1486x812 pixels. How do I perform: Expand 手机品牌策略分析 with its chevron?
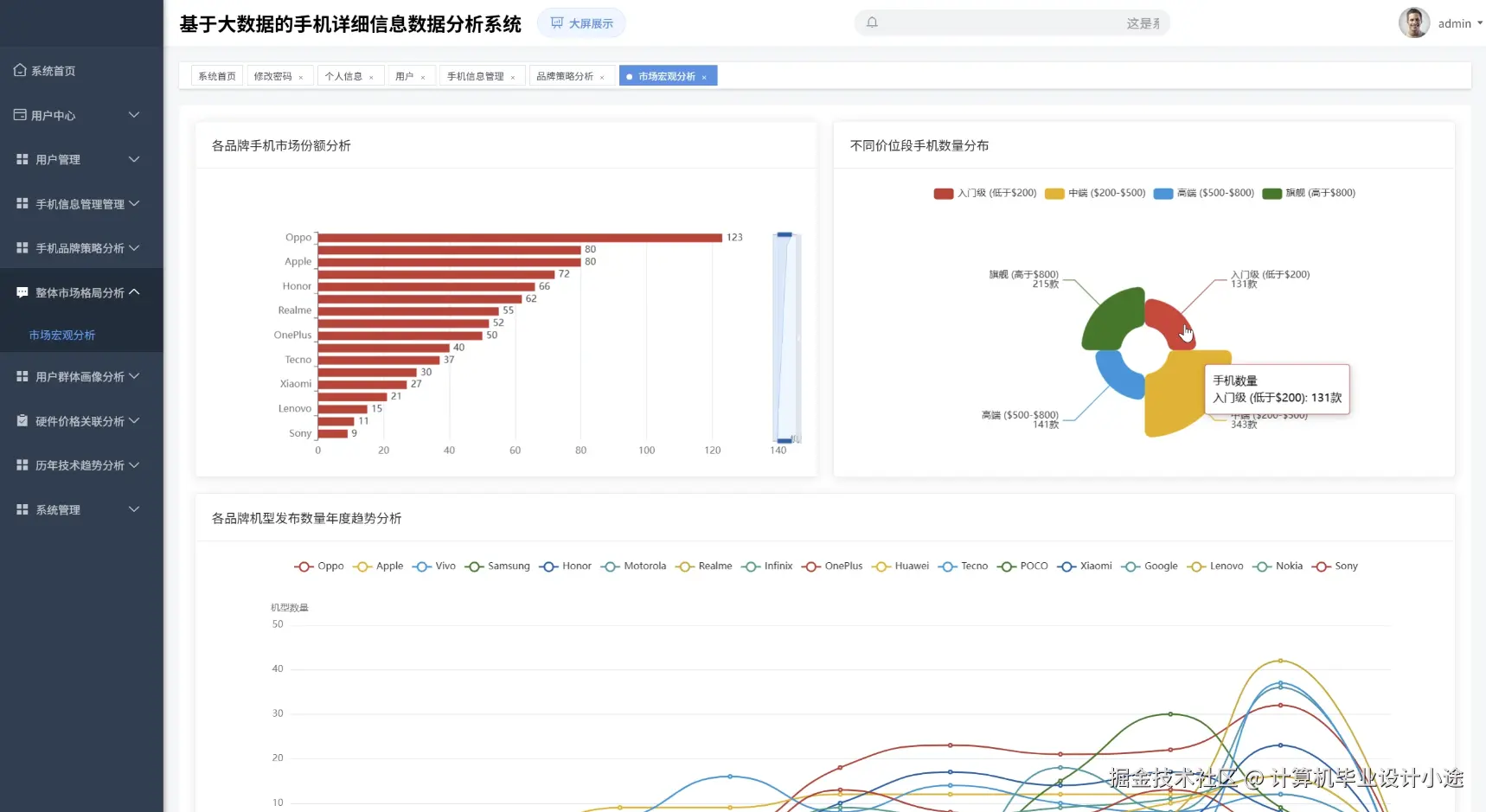click(x=134, y=248)
